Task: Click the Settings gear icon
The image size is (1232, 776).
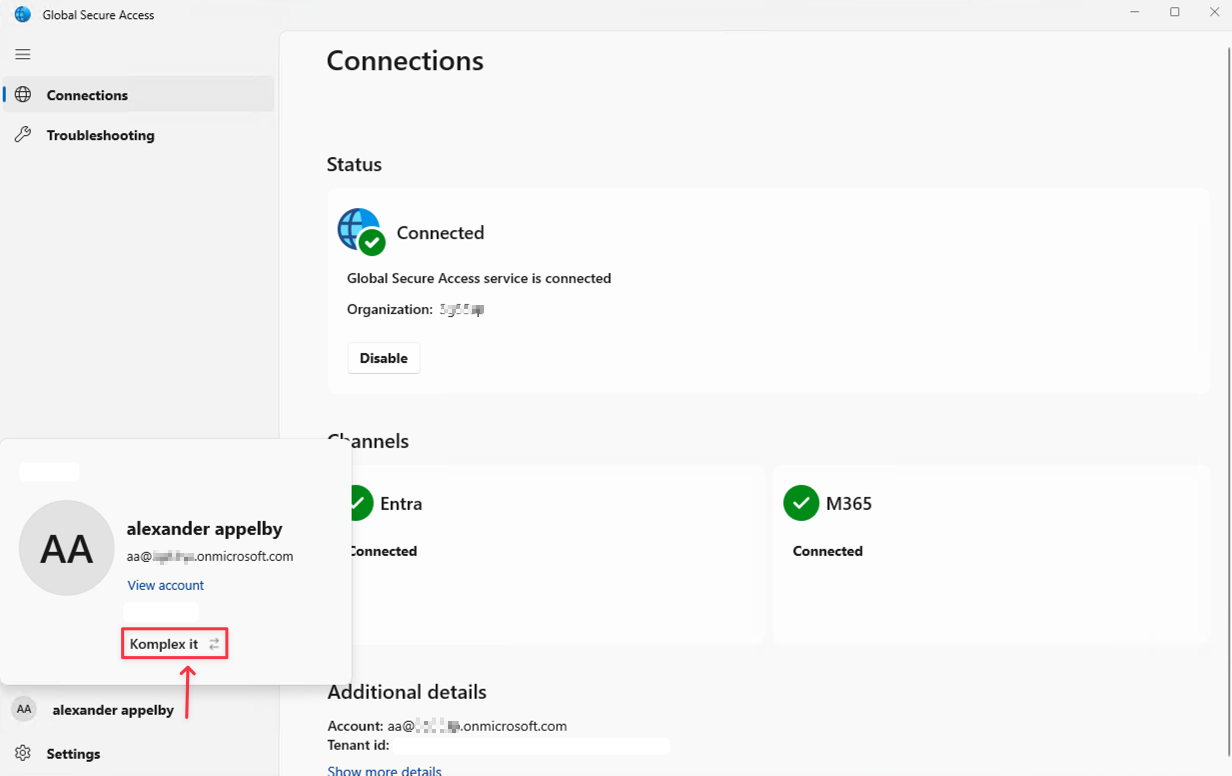Action: click(23, 753)
